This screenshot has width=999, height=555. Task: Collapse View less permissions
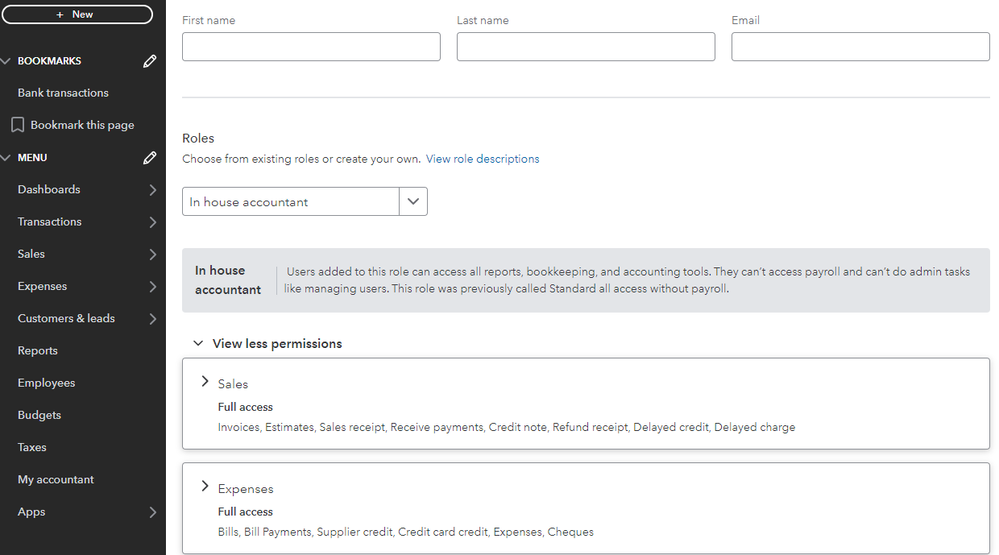[x=198, y=343]
